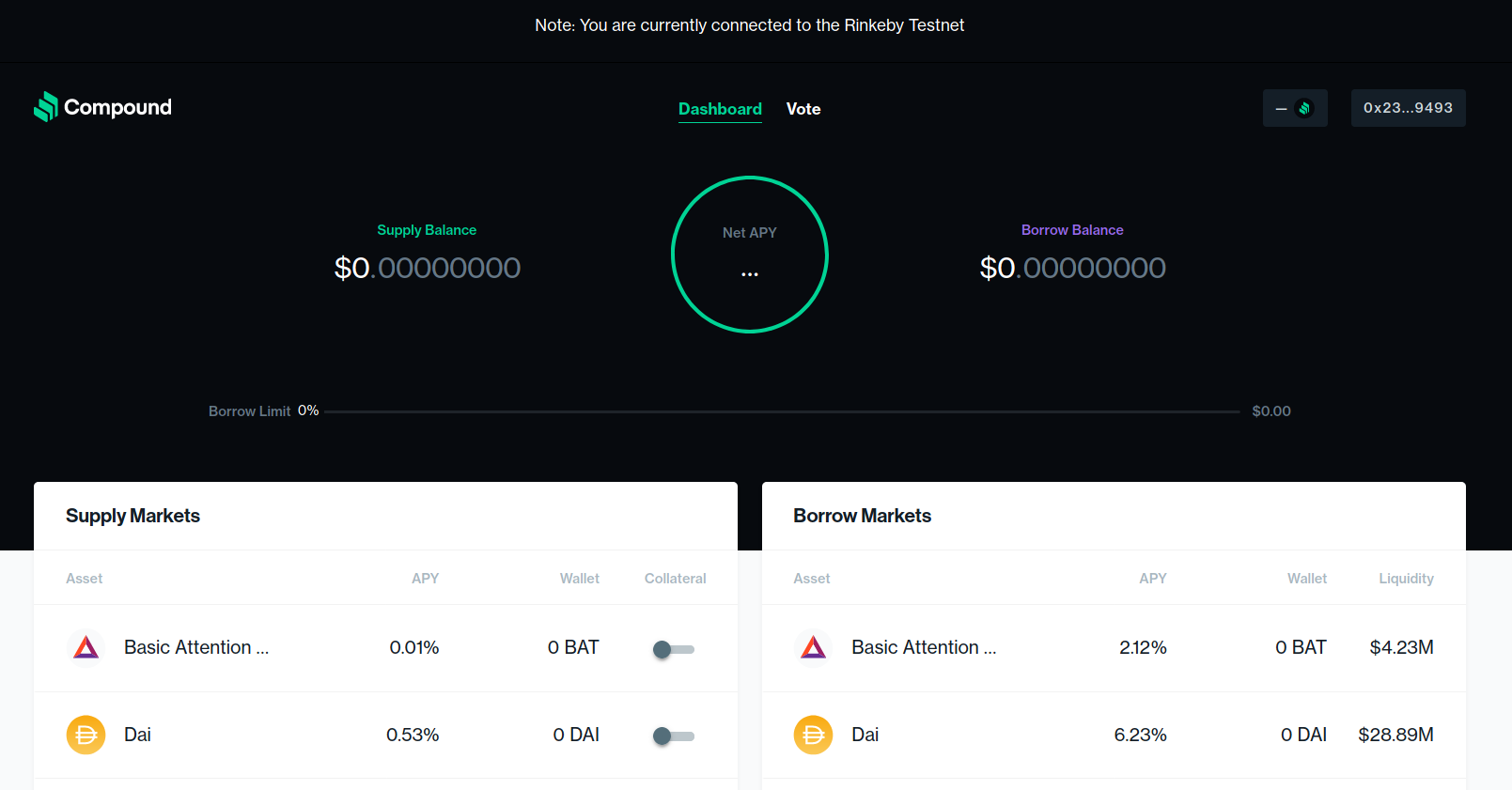Click the Dai icon in Supply Markets
Screen dimensions: 1512x790
86,735
